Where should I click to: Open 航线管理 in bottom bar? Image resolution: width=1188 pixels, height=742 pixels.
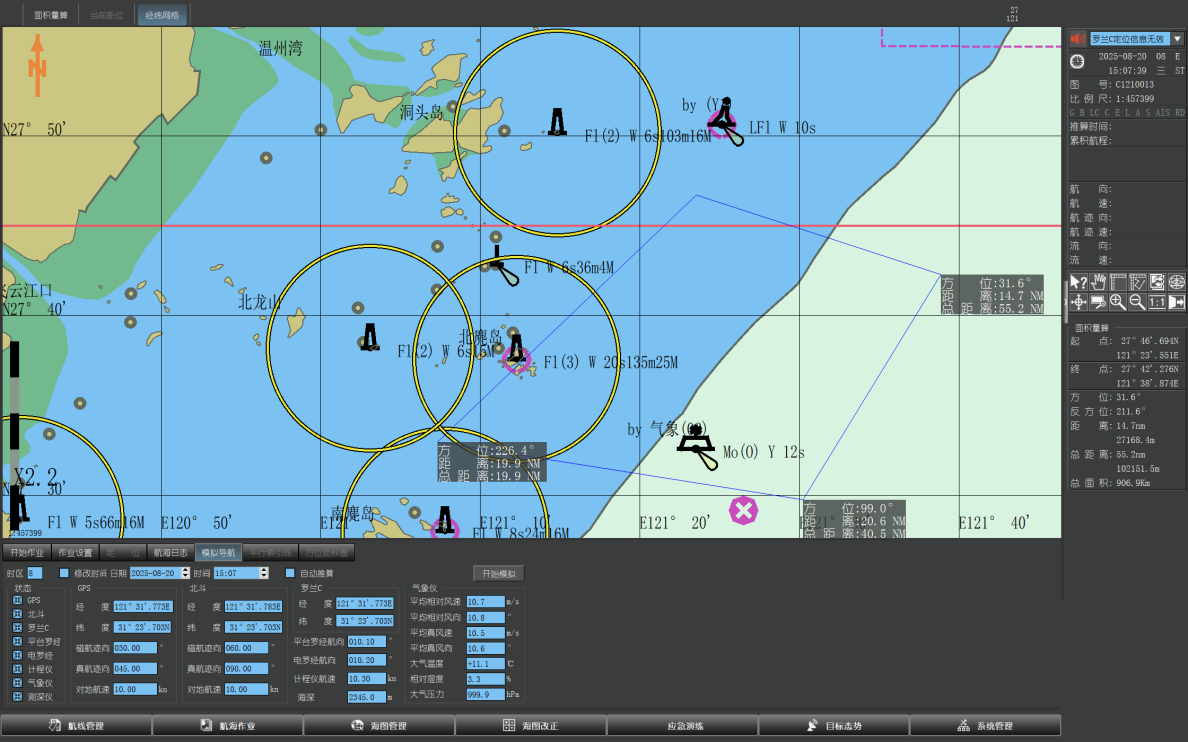[x=76, y=726]
